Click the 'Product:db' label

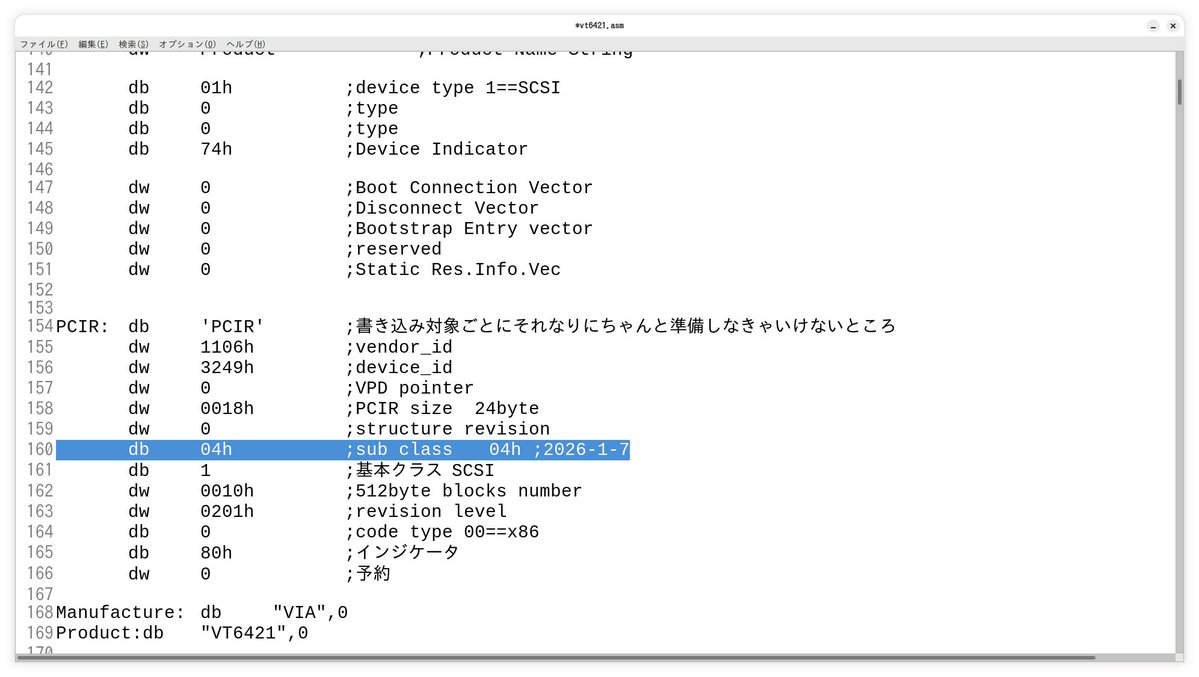tap(109, 633)
